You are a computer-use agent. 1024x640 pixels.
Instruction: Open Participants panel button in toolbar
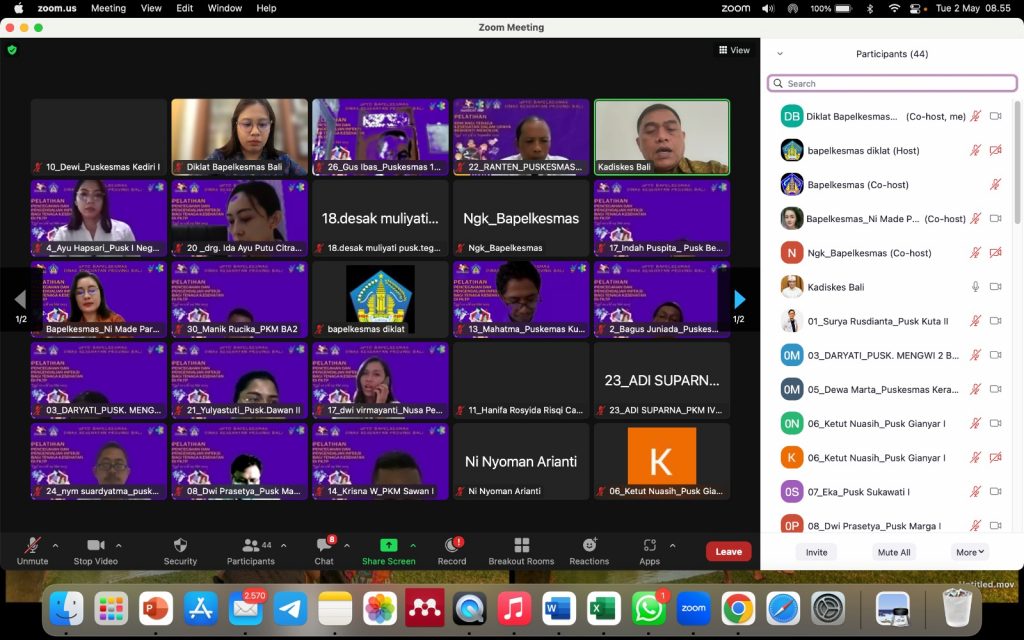click(x=250, y=551)
